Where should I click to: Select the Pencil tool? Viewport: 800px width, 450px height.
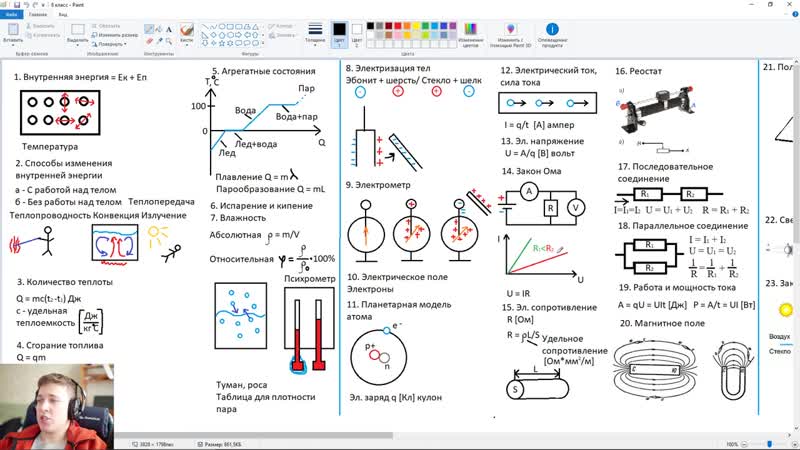[x=149, y=29]
